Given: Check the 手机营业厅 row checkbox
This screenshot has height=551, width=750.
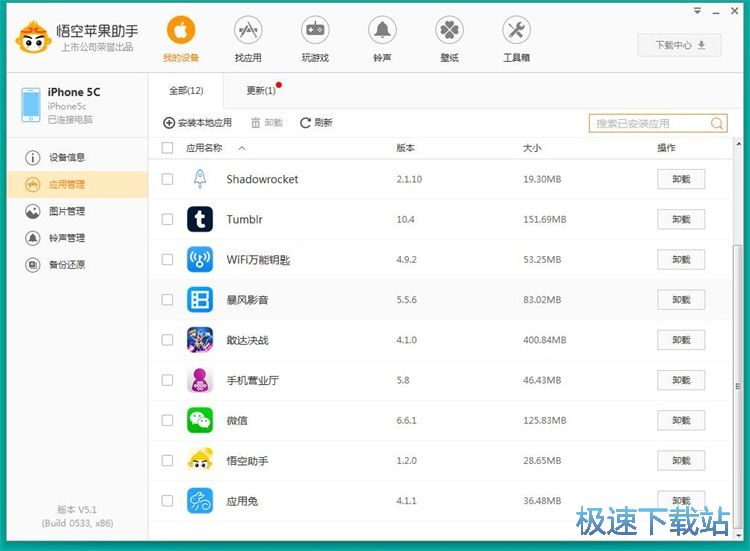Looking at the screenshot, I should coord(167,380).
